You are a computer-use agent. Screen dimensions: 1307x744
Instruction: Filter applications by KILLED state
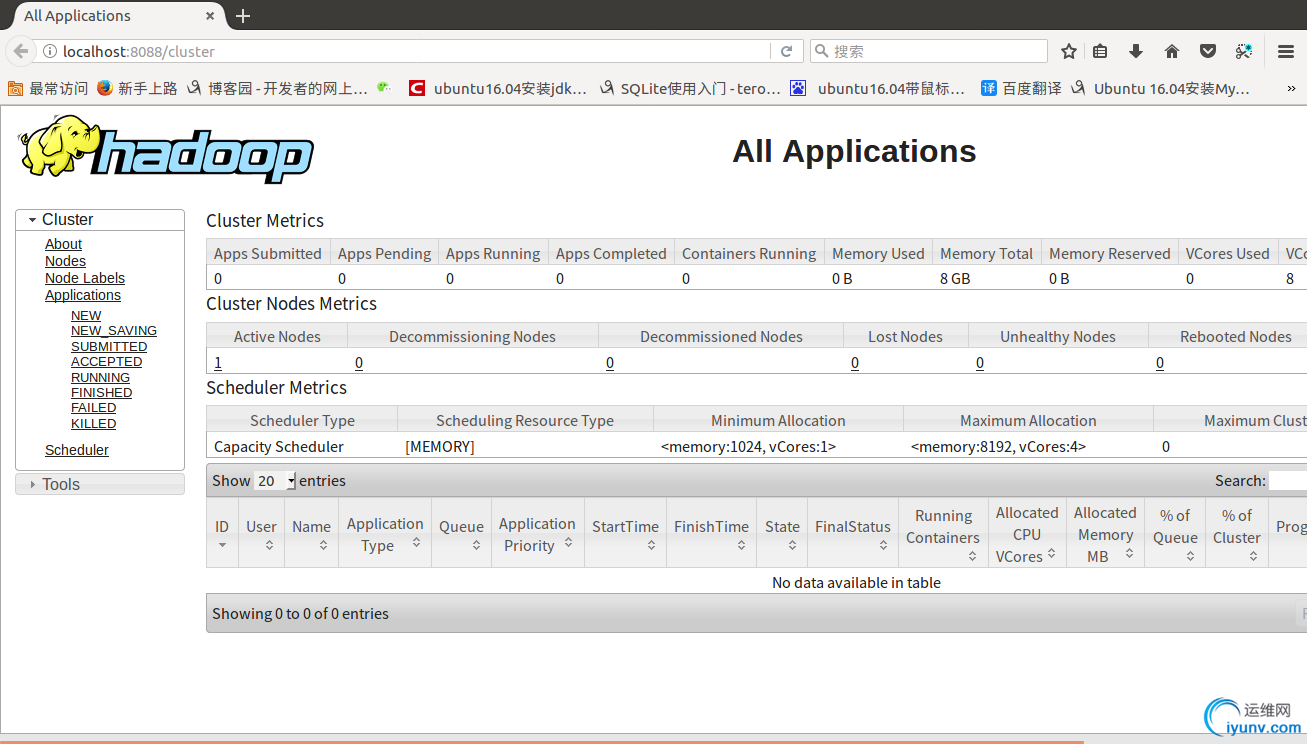click(x=93, y=424)
